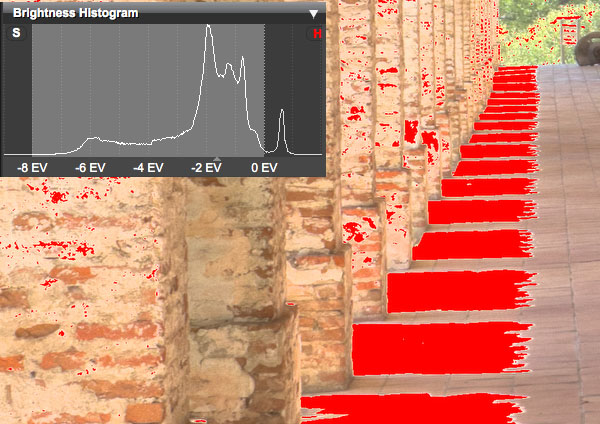Click the -4 EV axis label
The image size is (600, 424).
click(148, 168)
